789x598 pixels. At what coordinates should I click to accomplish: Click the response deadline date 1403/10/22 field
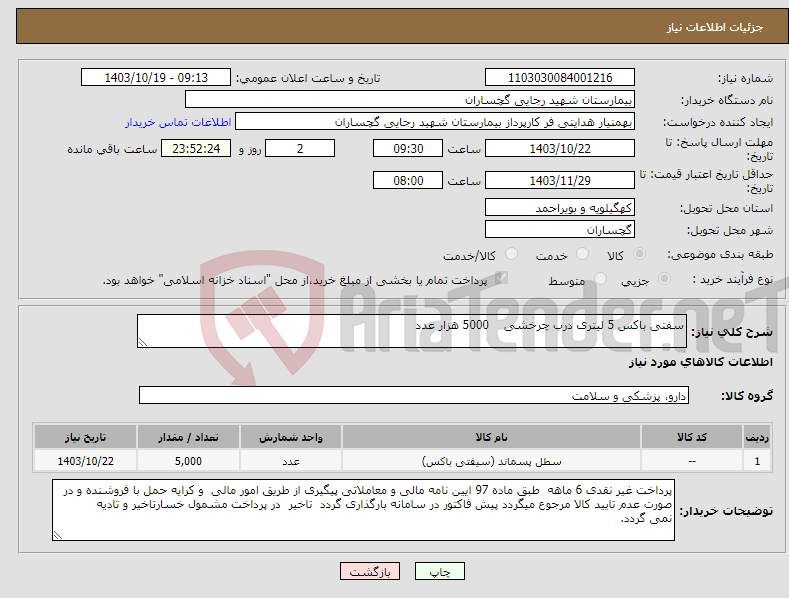pyautogui.click(x=560, y=148)
